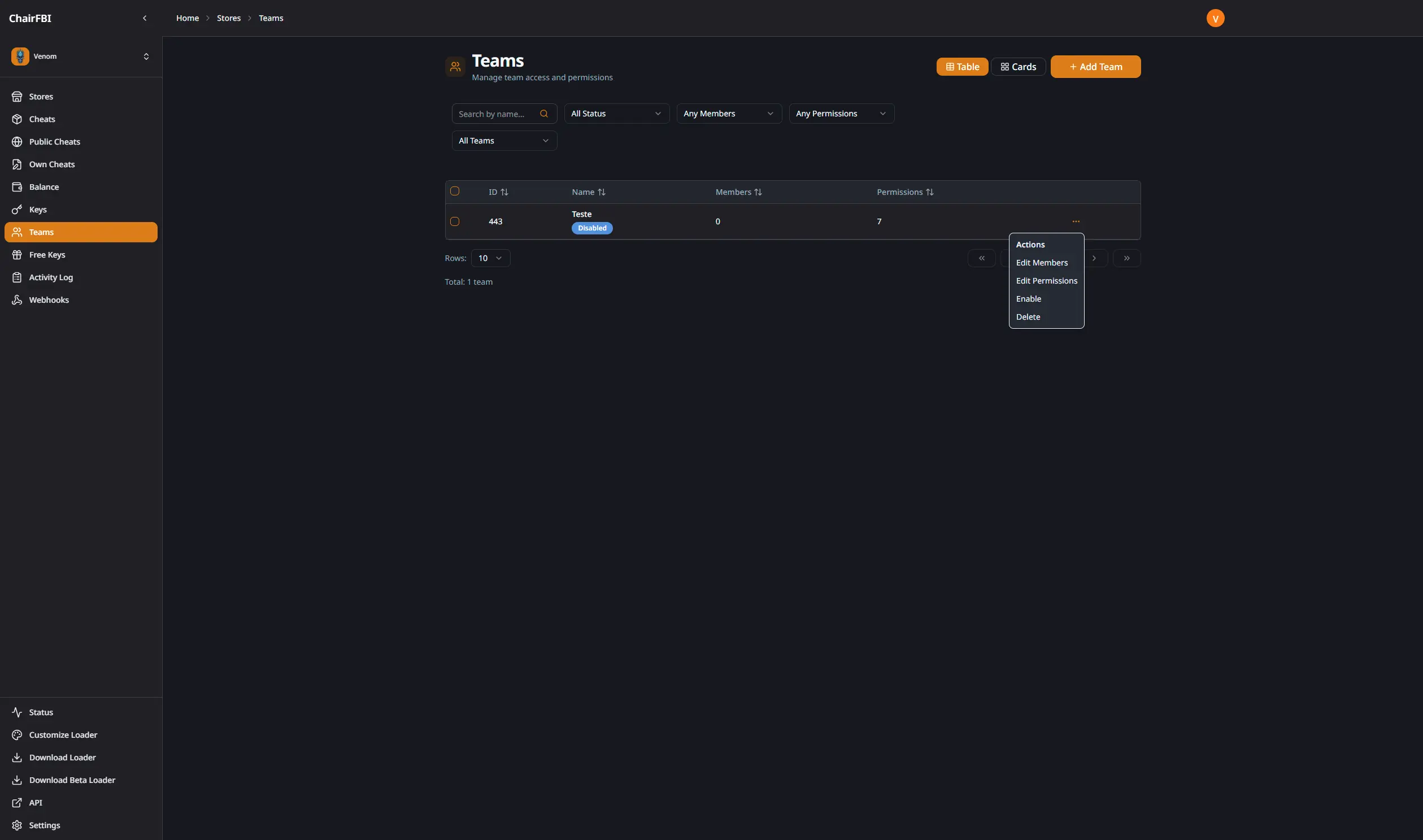
Task: Expand the Any Permissions filter
Action: [x=841, y=113]
